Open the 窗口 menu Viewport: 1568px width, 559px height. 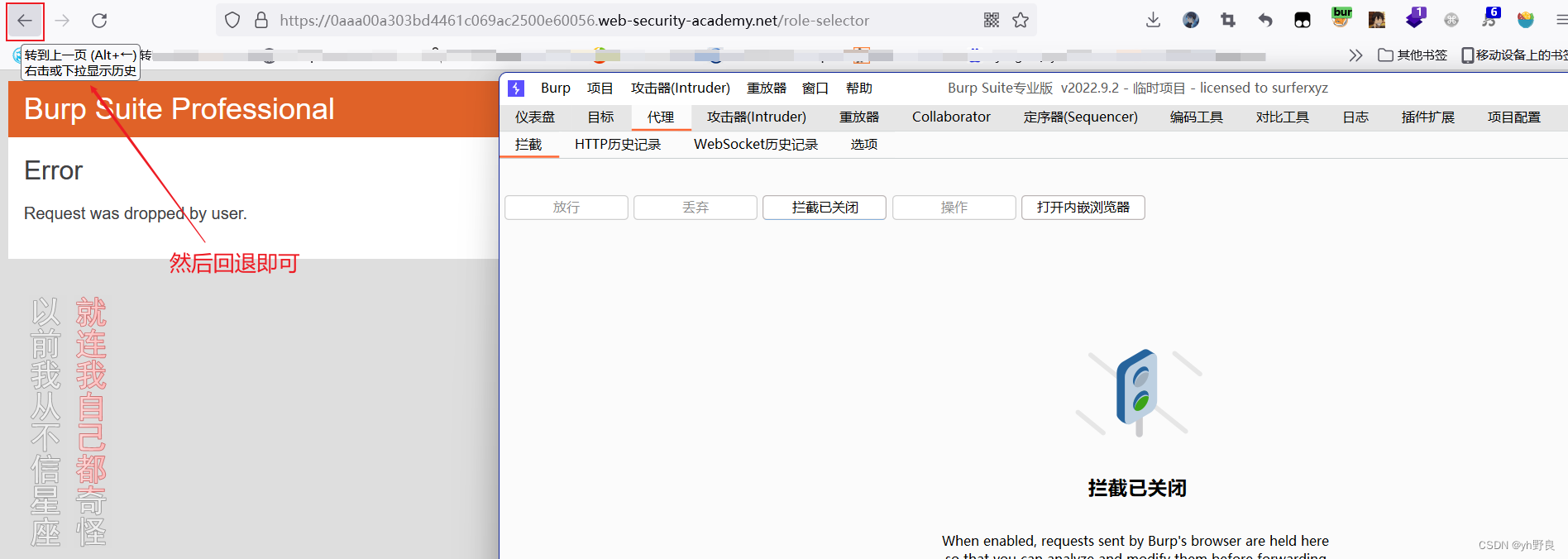coord(815,88)
